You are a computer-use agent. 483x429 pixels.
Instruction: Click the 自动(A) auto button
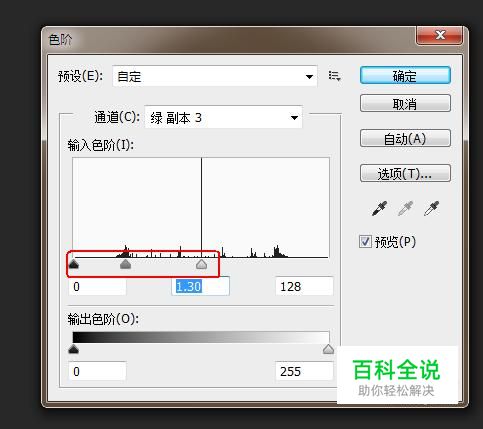pyautogui.click(x=405, y=138)
